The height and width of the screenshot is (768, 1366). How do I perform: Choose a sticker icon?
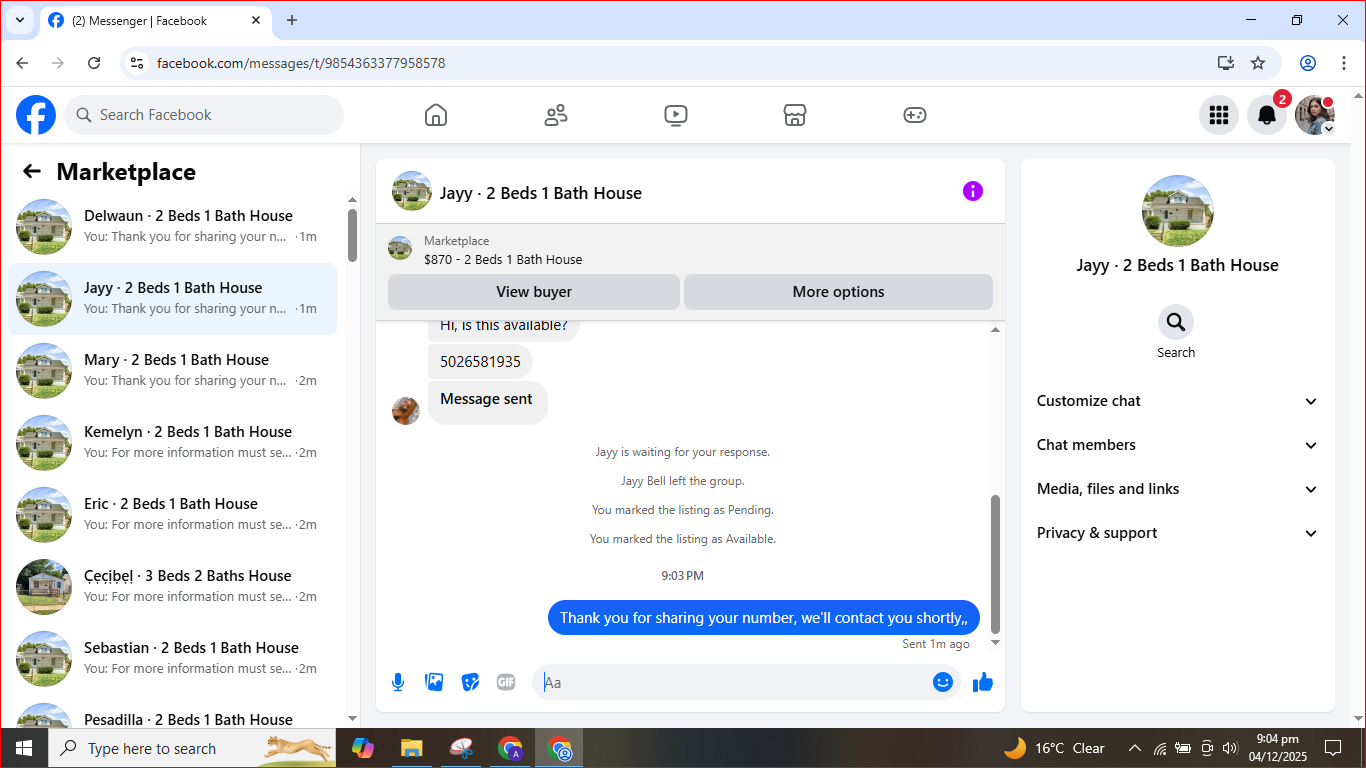point(470,682)
